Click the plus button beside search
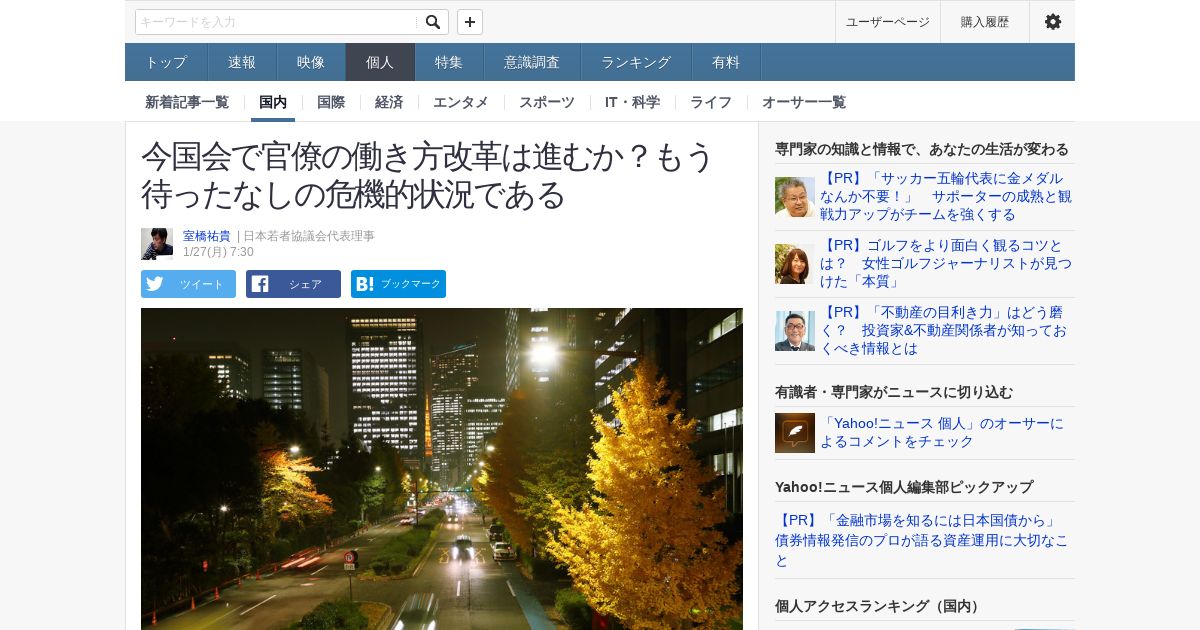The height and width of the screenshot is (630, 1200). [470, 22]
